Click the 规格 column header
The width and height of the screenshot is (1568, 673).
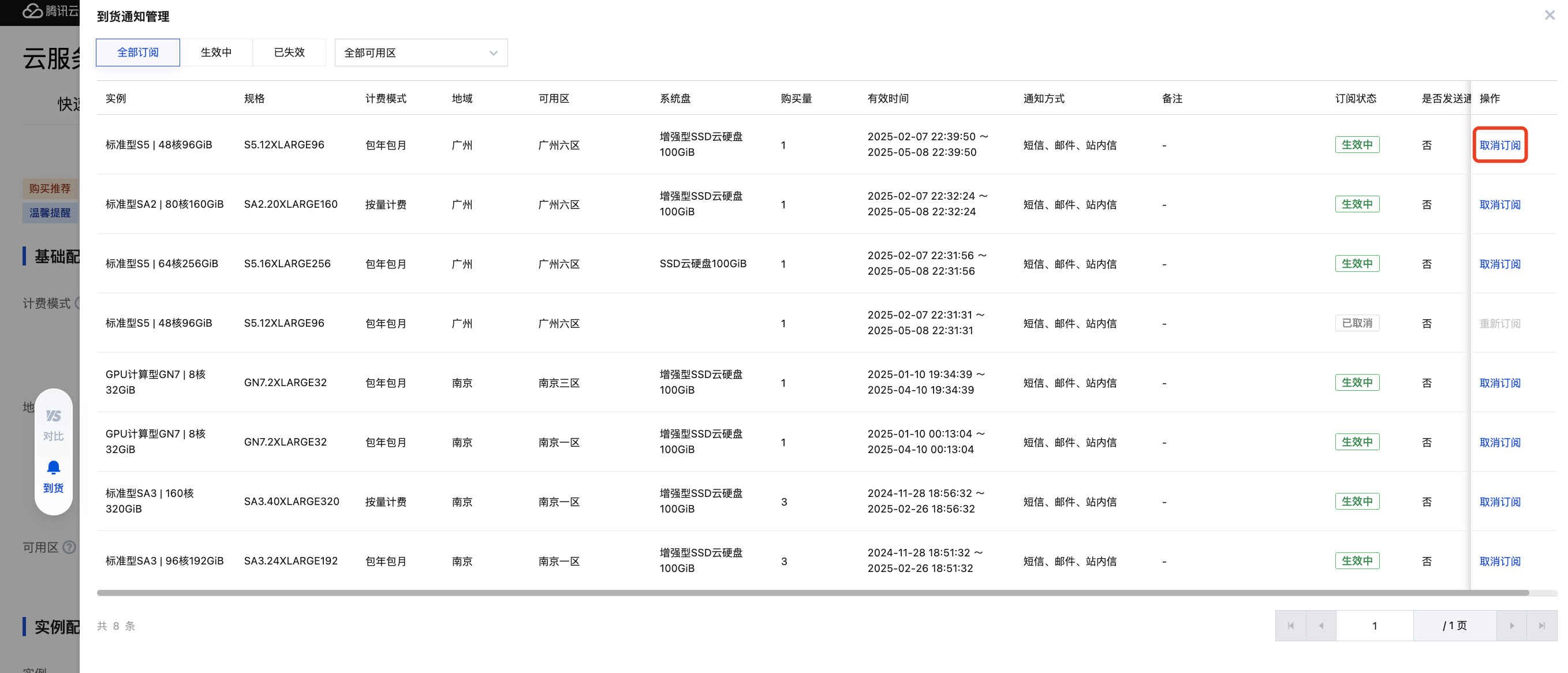pyautogui.click(x=254, y=98)
